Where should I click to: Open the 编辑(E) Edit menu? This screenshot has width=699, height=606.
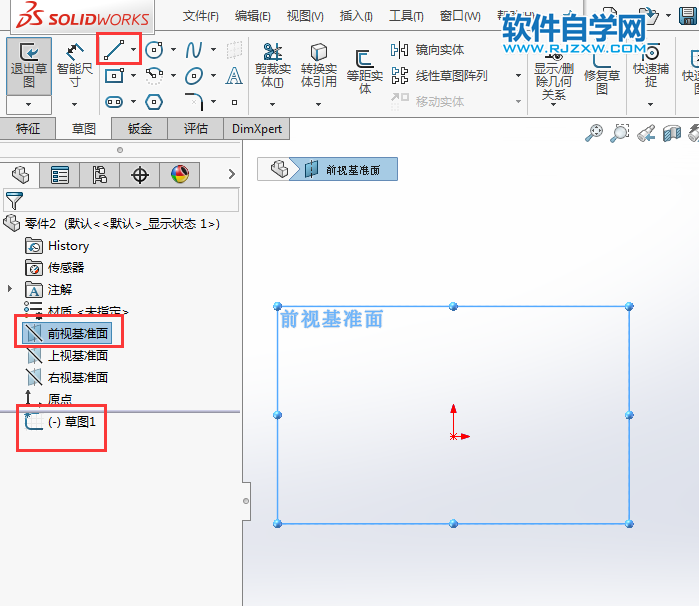click(253, 16)
